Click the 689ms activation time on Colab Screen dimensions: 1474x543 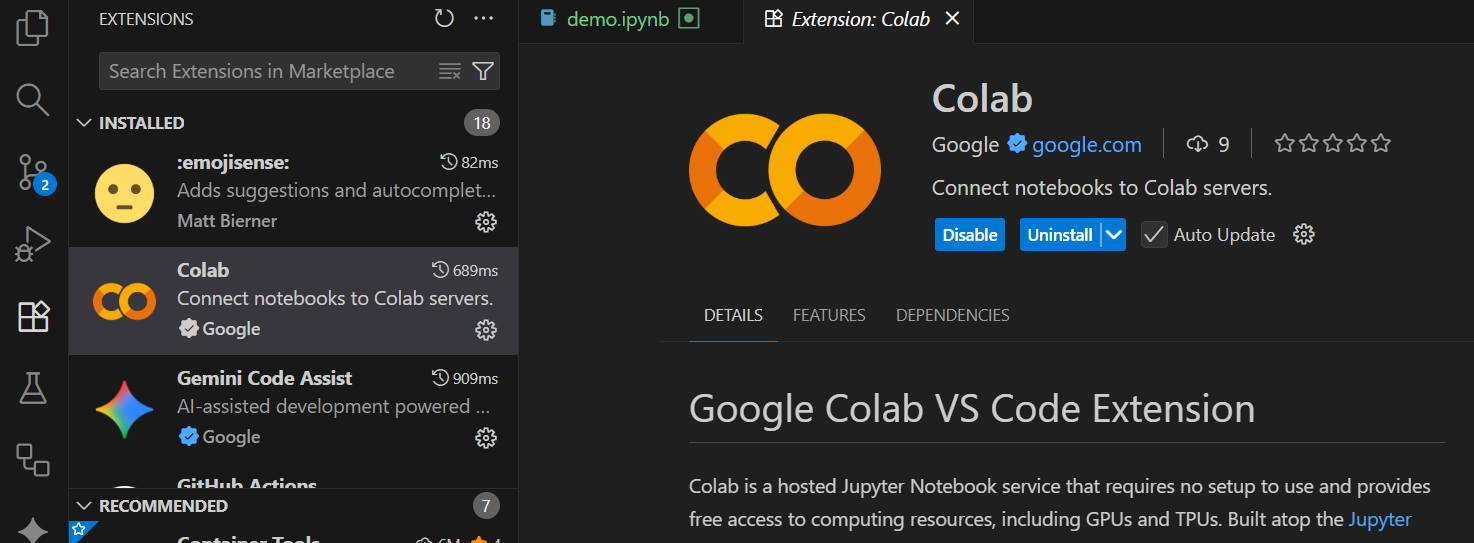click(x=465, y=270)
